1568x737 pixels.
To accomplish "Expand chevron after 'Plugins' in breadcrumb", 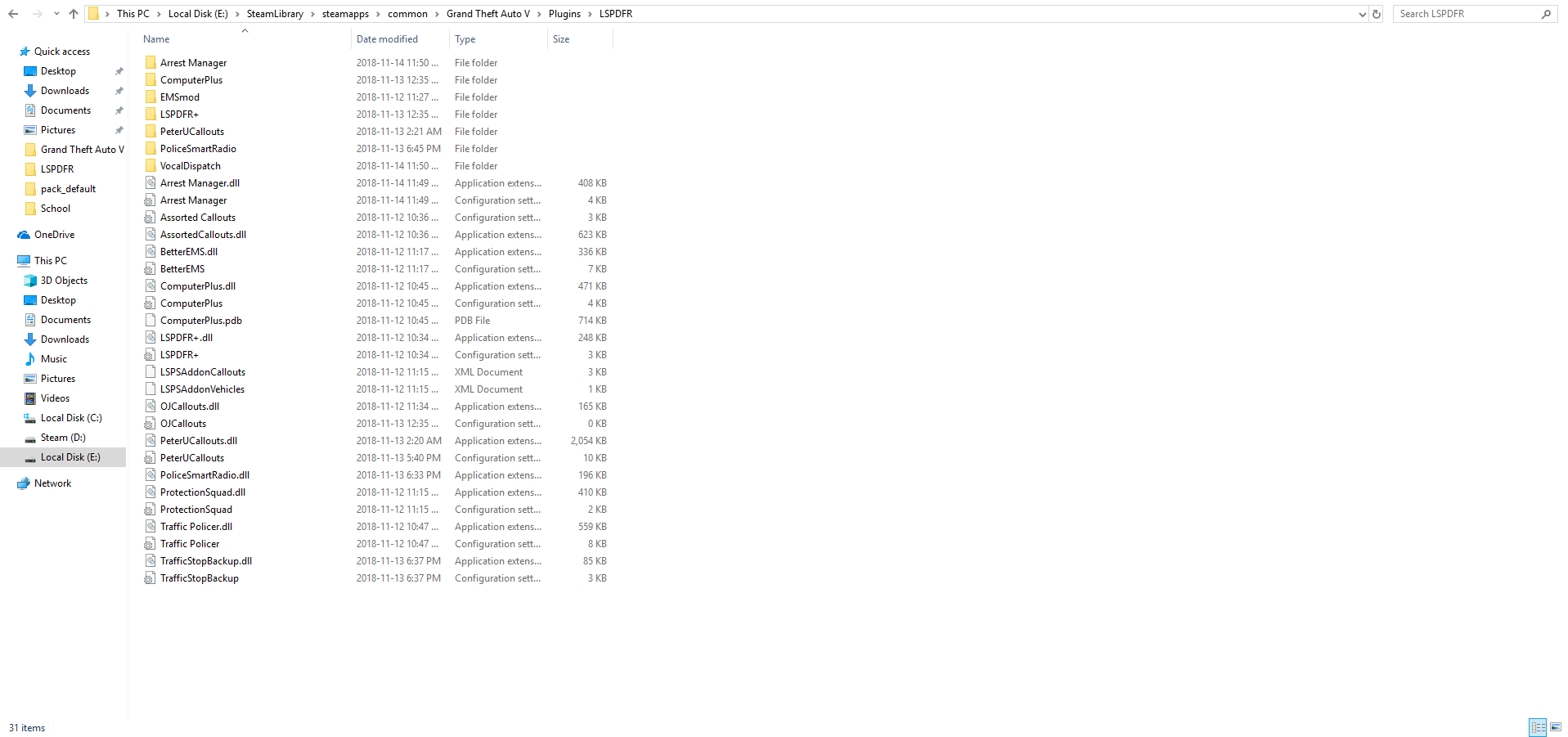I will tap(590, 14).
